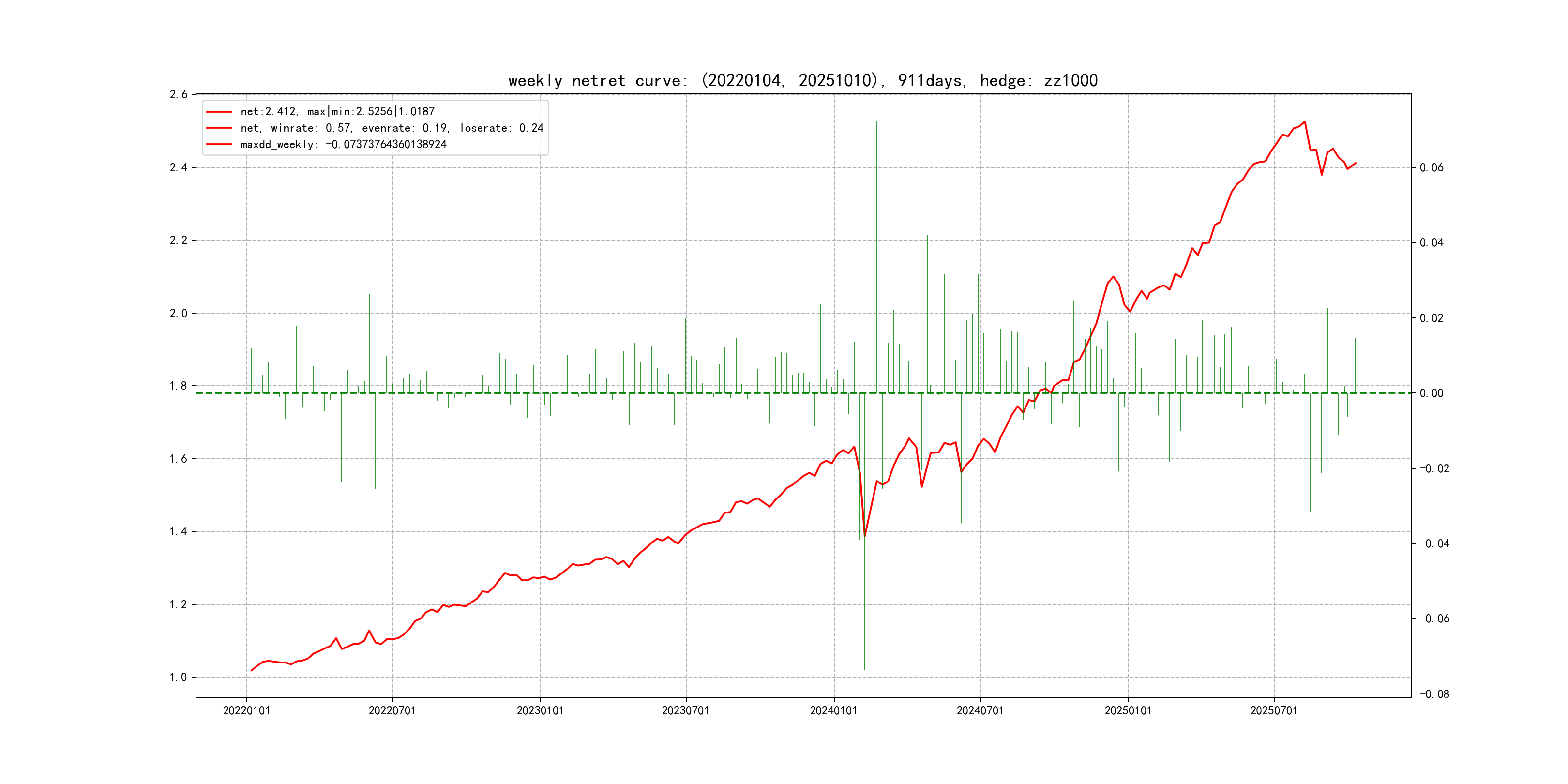Image resolution: width=1568 pixels, height=784 pixels.
Task: Click the 1.0 left axis tick label
Action: point(179,677)
